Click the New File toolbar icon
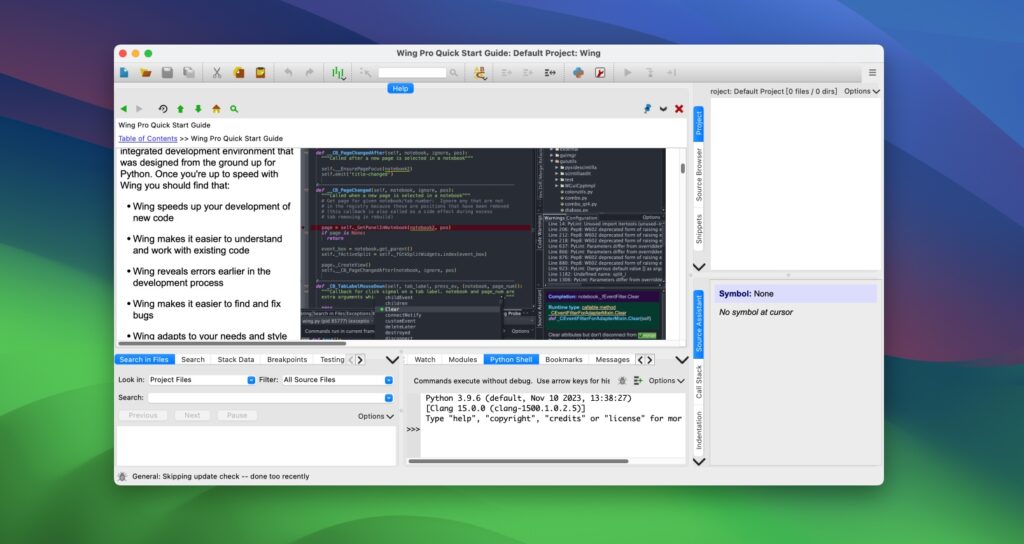This screenshot has height=544, width=1024. click(124, 72)
